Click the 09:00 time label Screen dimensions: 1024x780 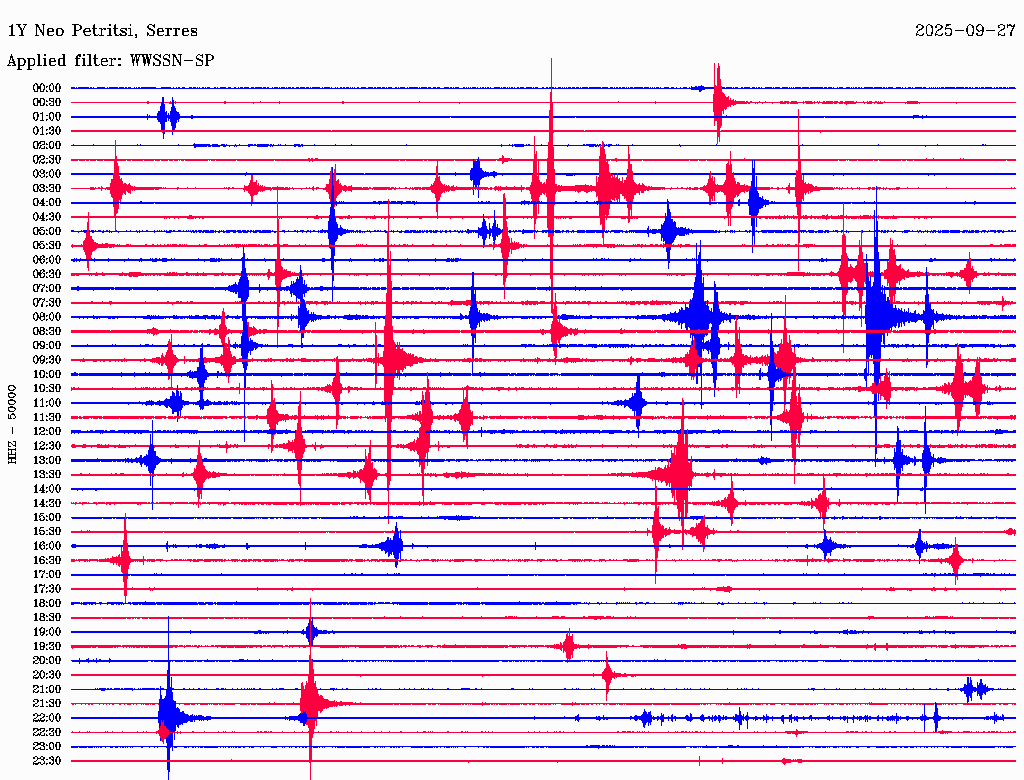pyautogui.click(x=47, y=346)
